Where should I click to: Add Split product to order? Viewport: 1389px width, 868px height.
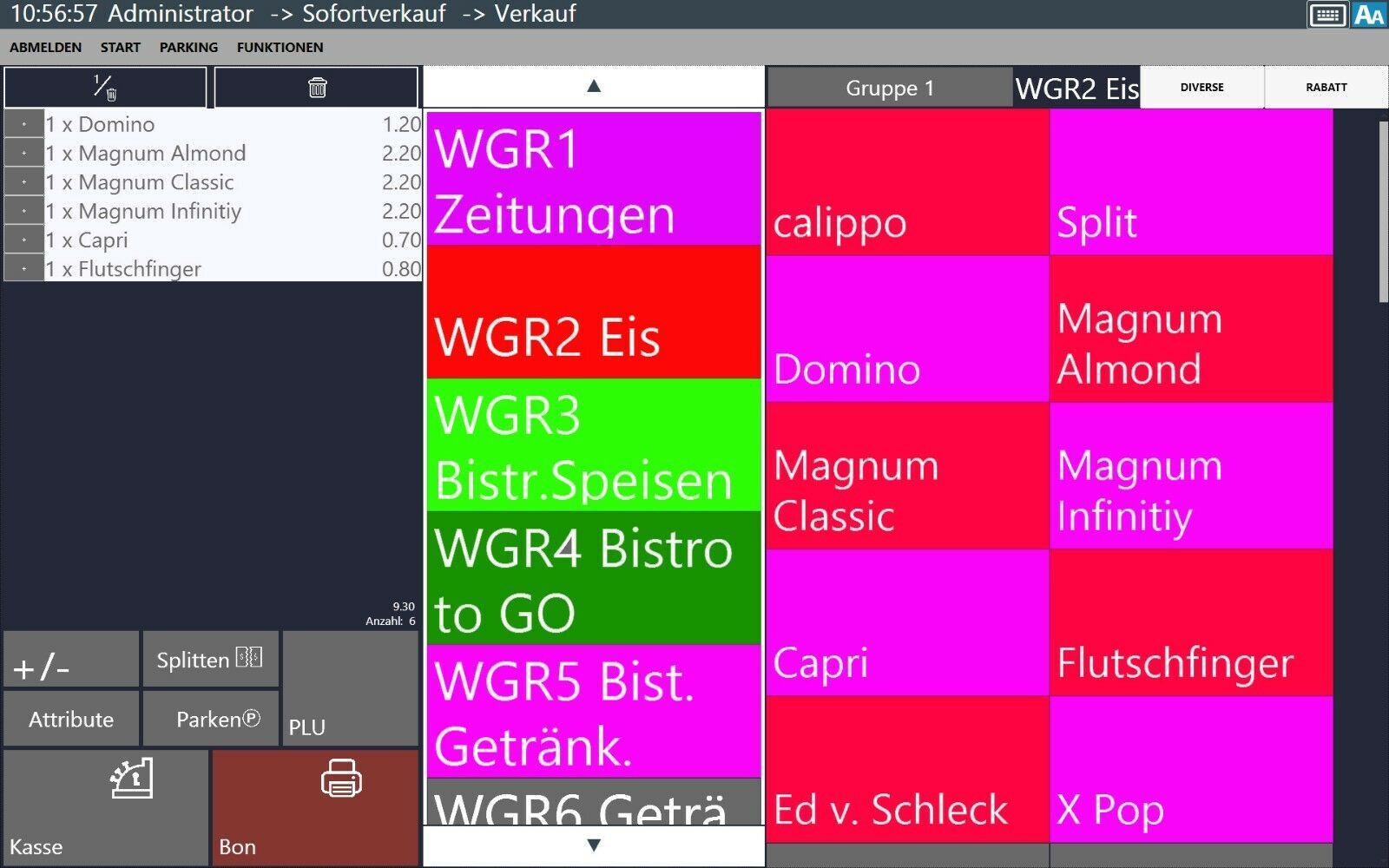click(1191, 182)
